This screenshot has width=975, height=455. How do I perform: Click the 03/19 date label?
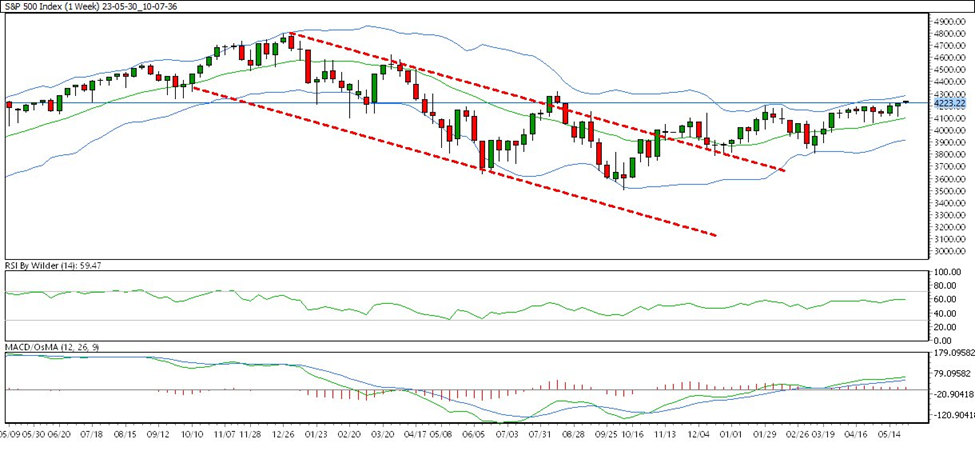tap(823, 432)
